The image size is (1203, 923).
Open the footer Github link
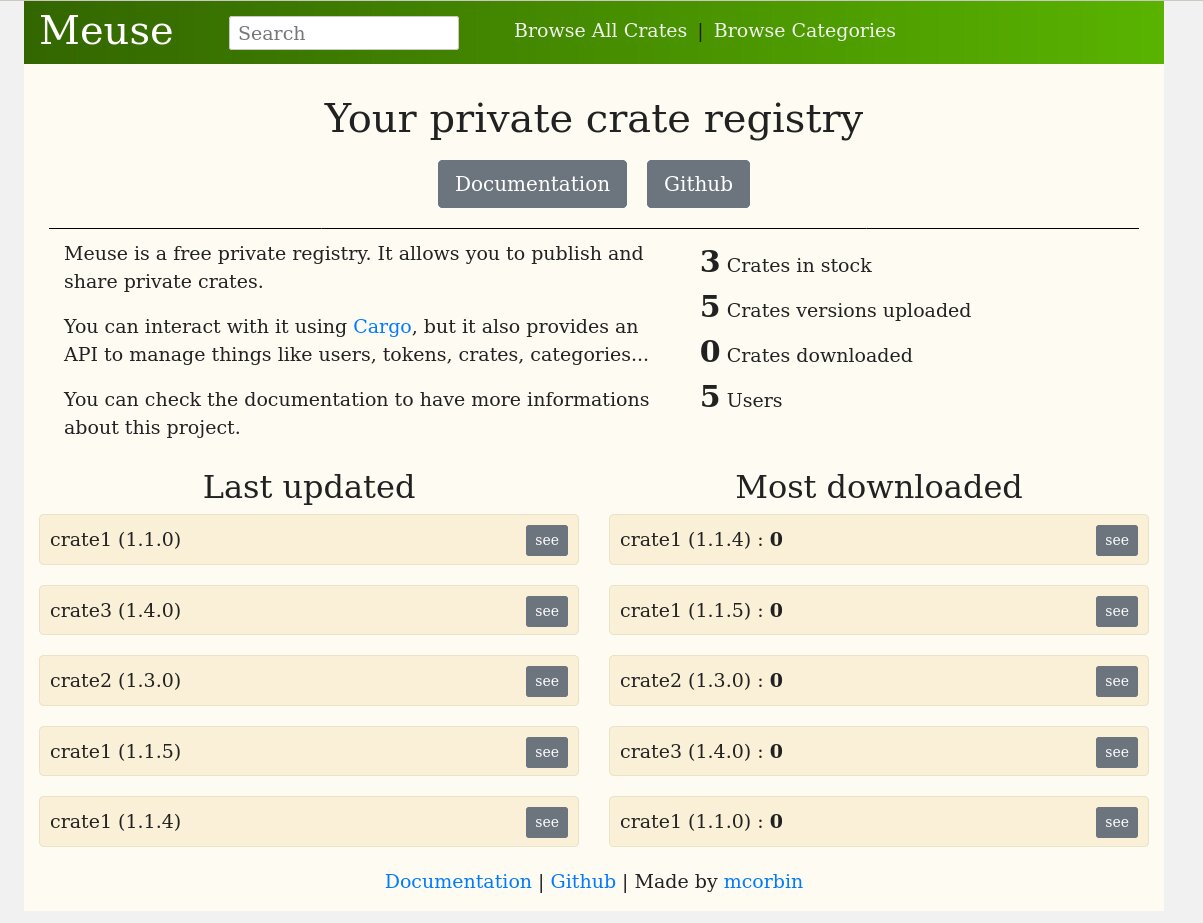pos(583,882)
